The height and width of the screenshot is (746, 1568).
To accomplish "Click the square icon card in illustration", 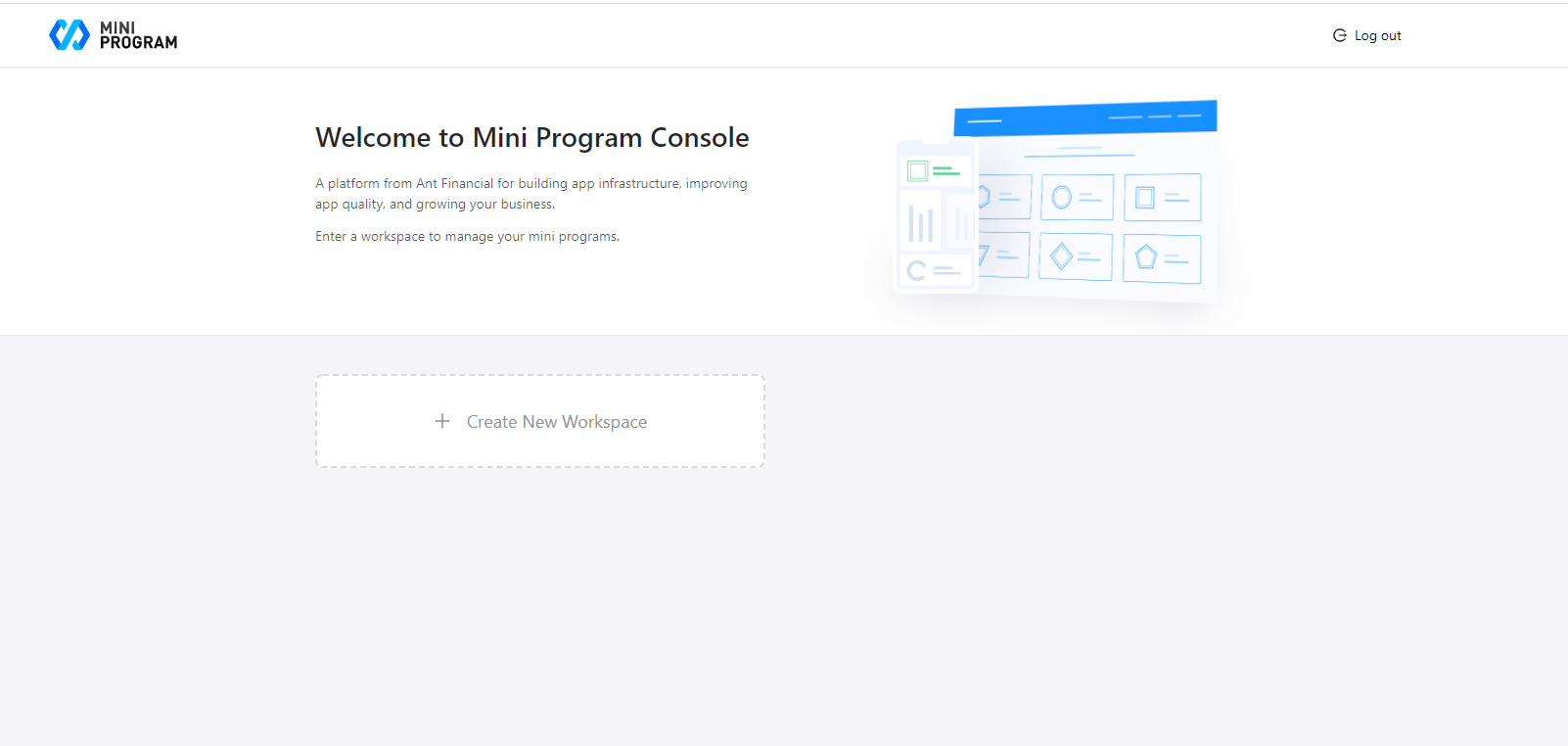I will (x=1162, y=198).
